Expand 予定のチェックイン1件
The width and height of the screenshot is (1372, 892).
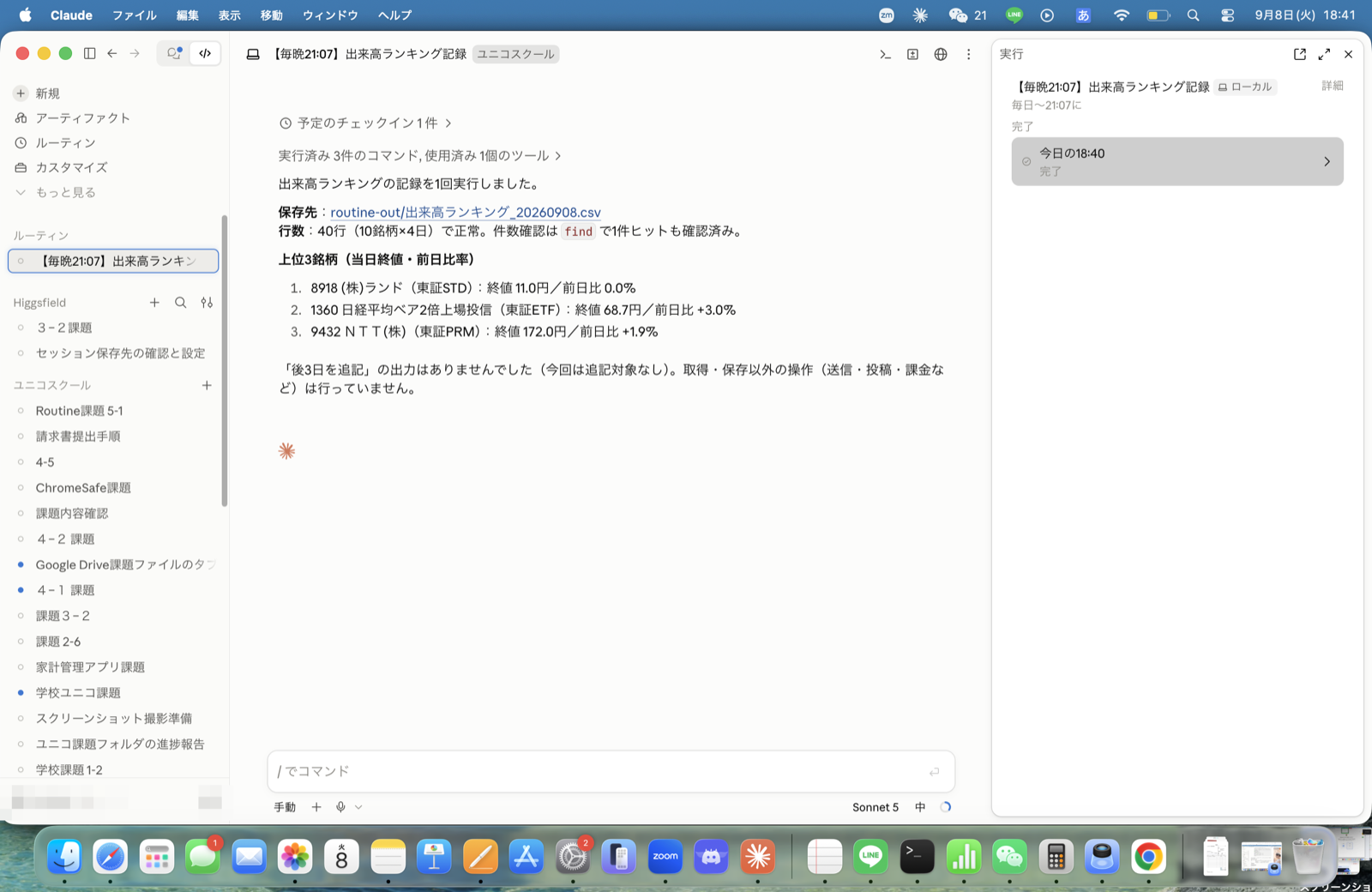point(365,124)
